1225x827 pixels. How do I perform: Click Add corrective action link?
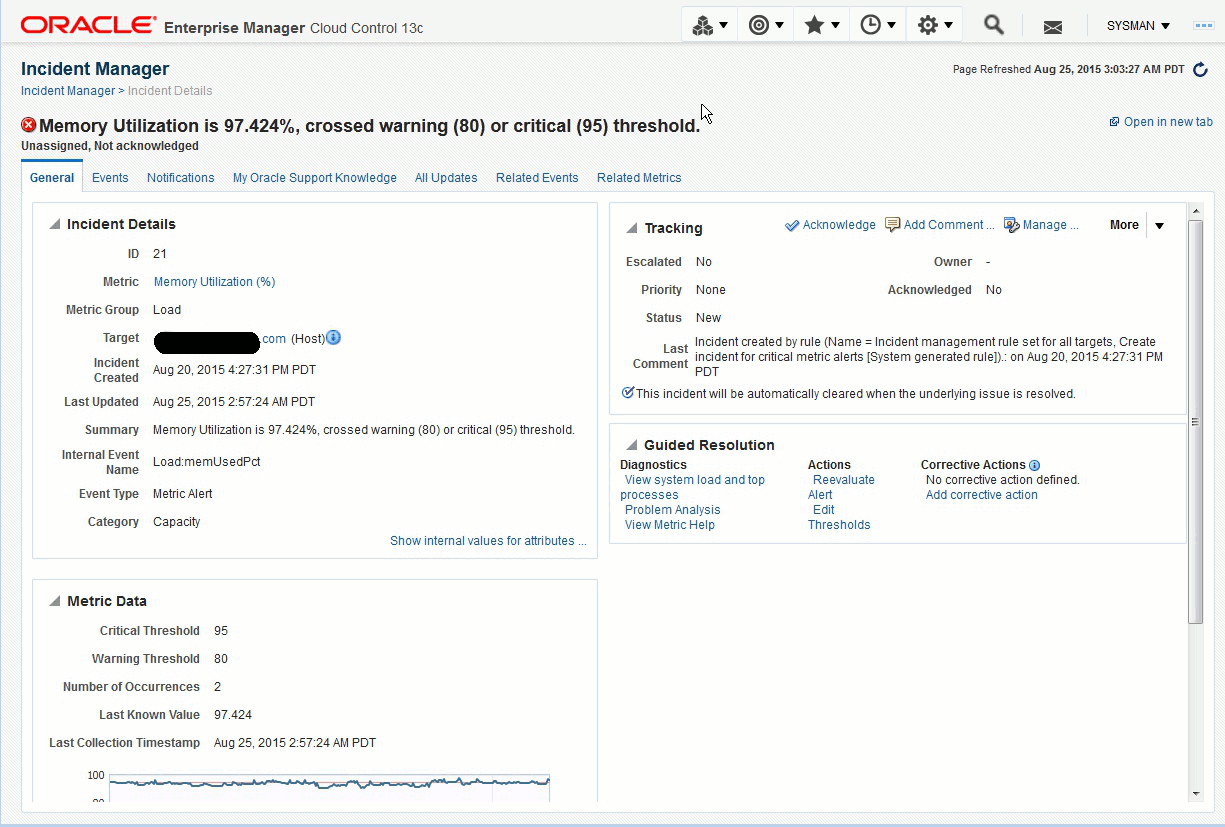pyautogui.click(x=982, y=495)
